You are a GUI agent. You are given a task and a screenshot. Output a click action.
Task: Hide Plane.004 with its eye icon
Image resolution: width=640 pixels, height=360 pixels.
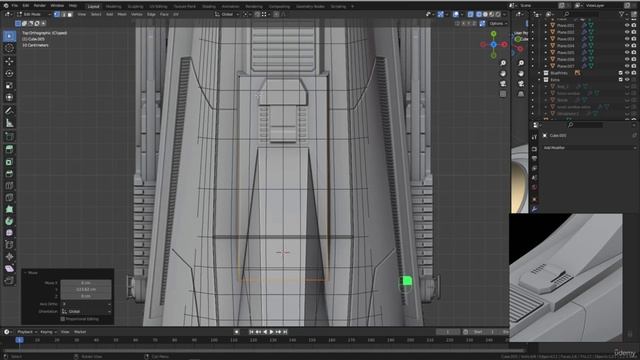coord(627,46)
